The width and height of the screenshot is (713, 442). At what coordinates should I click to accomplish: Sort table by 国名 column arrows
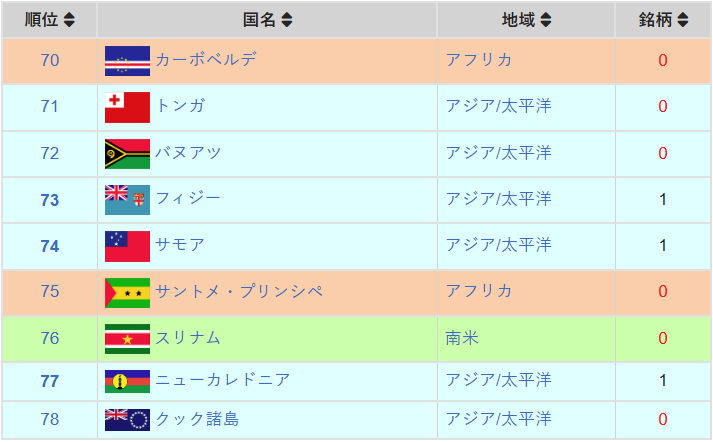(x=287, y=20)
